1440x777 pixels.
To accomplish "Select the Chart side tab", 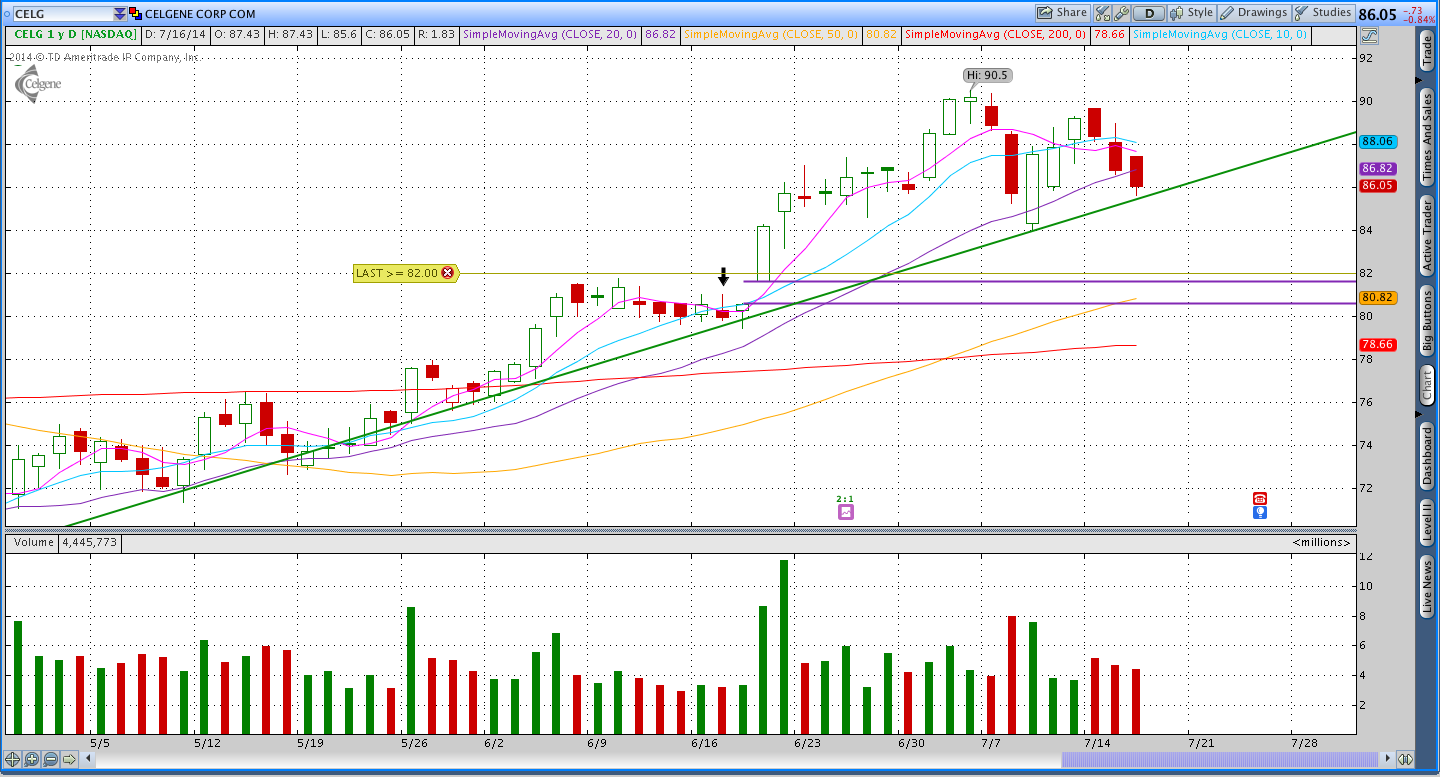I will [x=1427, y=386].
